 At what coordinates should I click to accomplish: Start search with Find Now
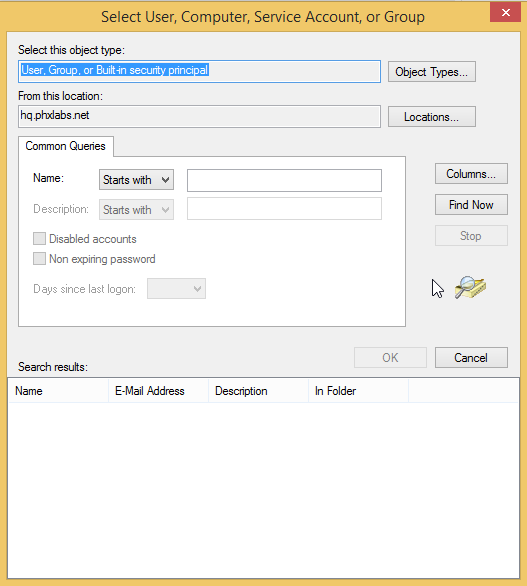pos(471,205)
